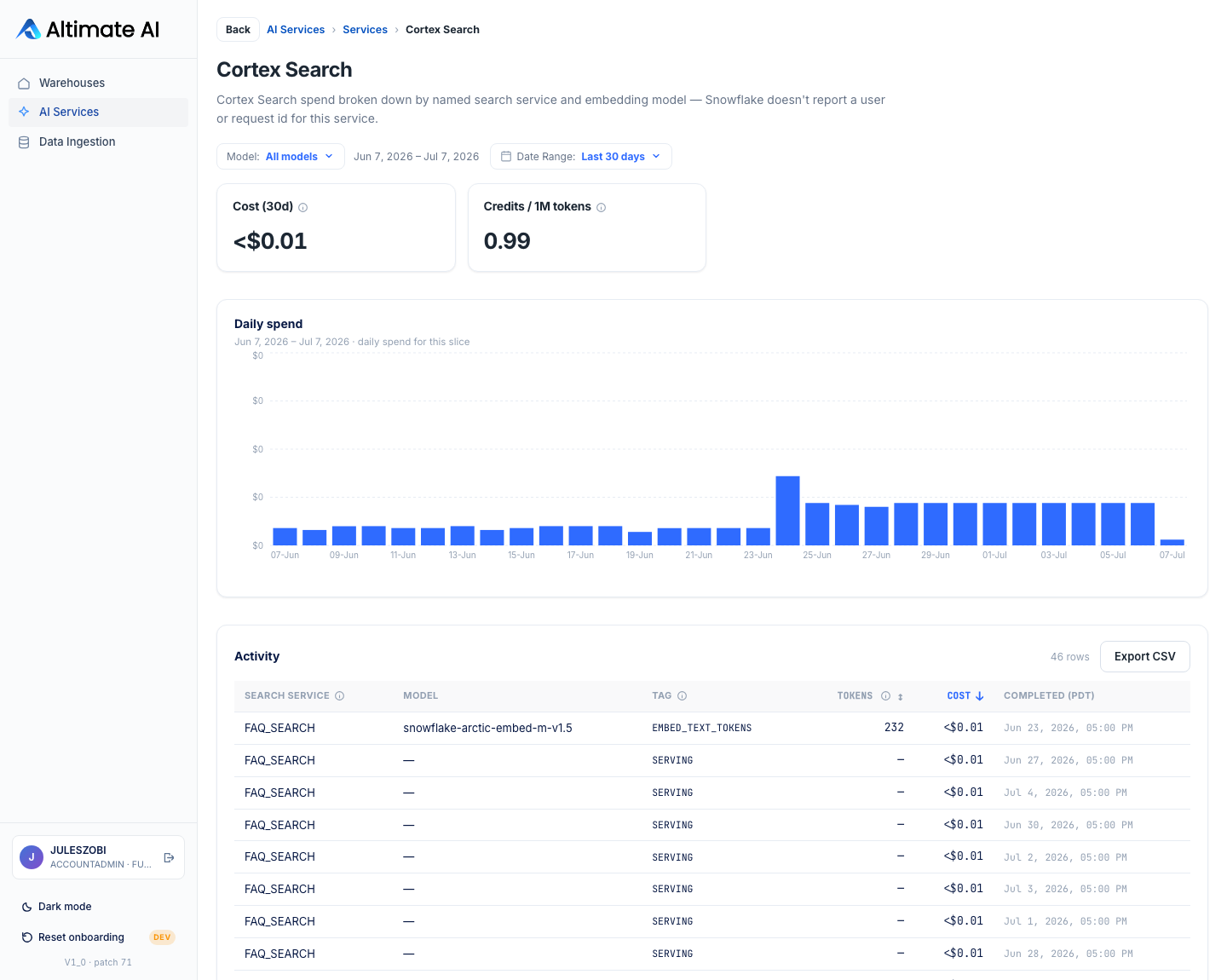This screenshot has height=980, width=1227.
Task: Click the SEARCH SERVICE column header
Action: click(x=286, y=696)
